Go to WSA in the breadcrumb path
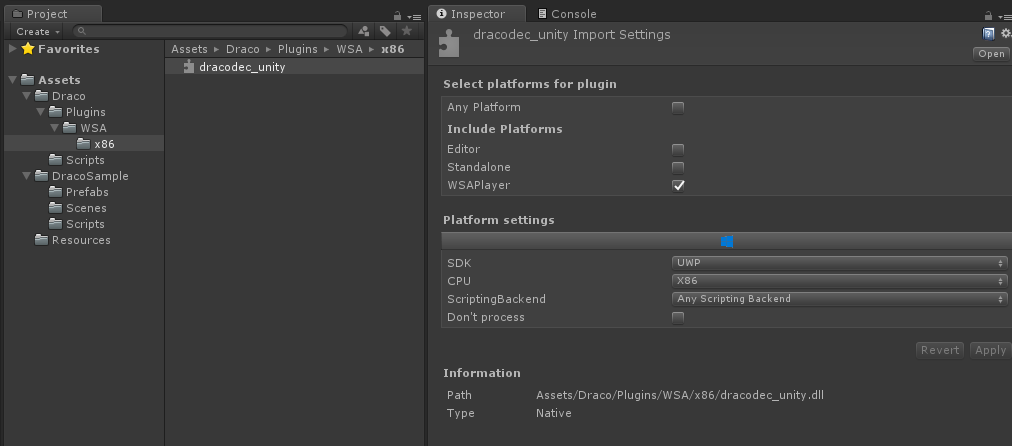The width and height of the screenshot is (1012, 446). [x=349, y=49]
